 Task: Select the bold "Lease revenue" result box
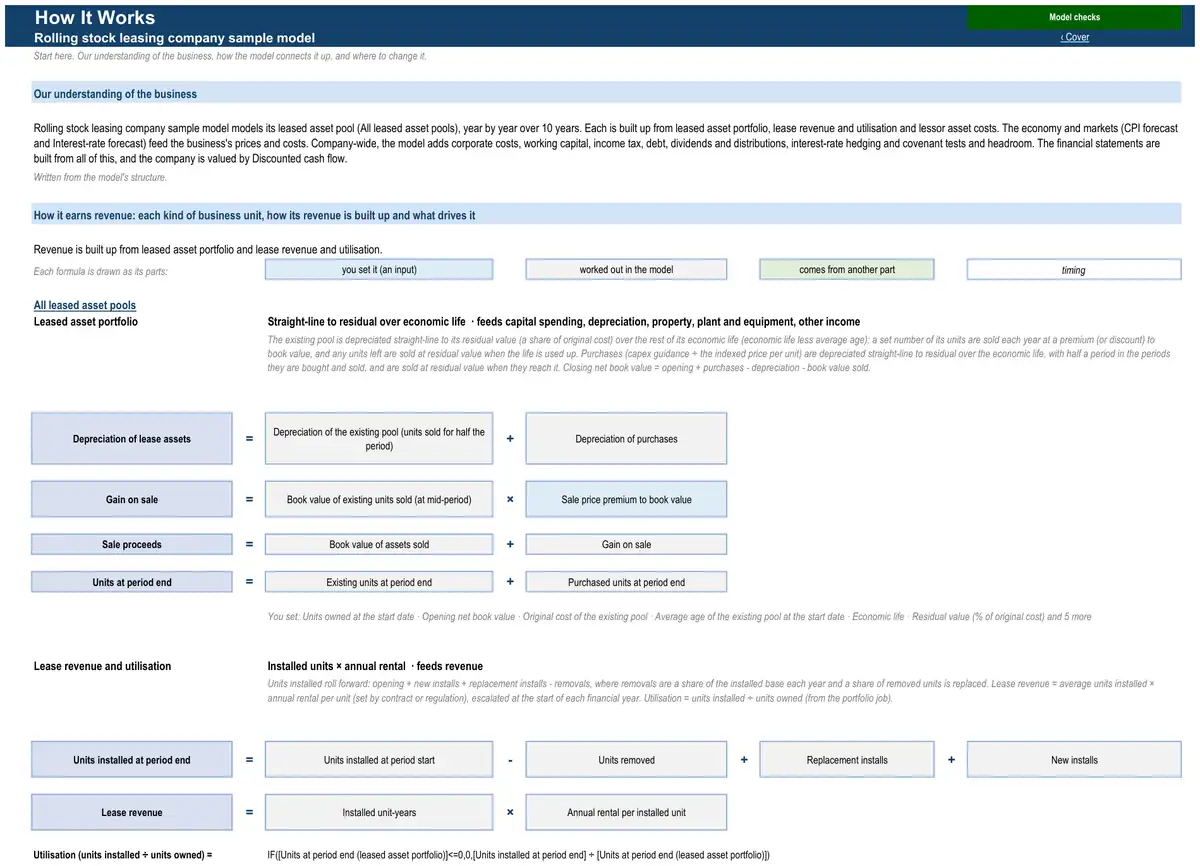point(132,812)
